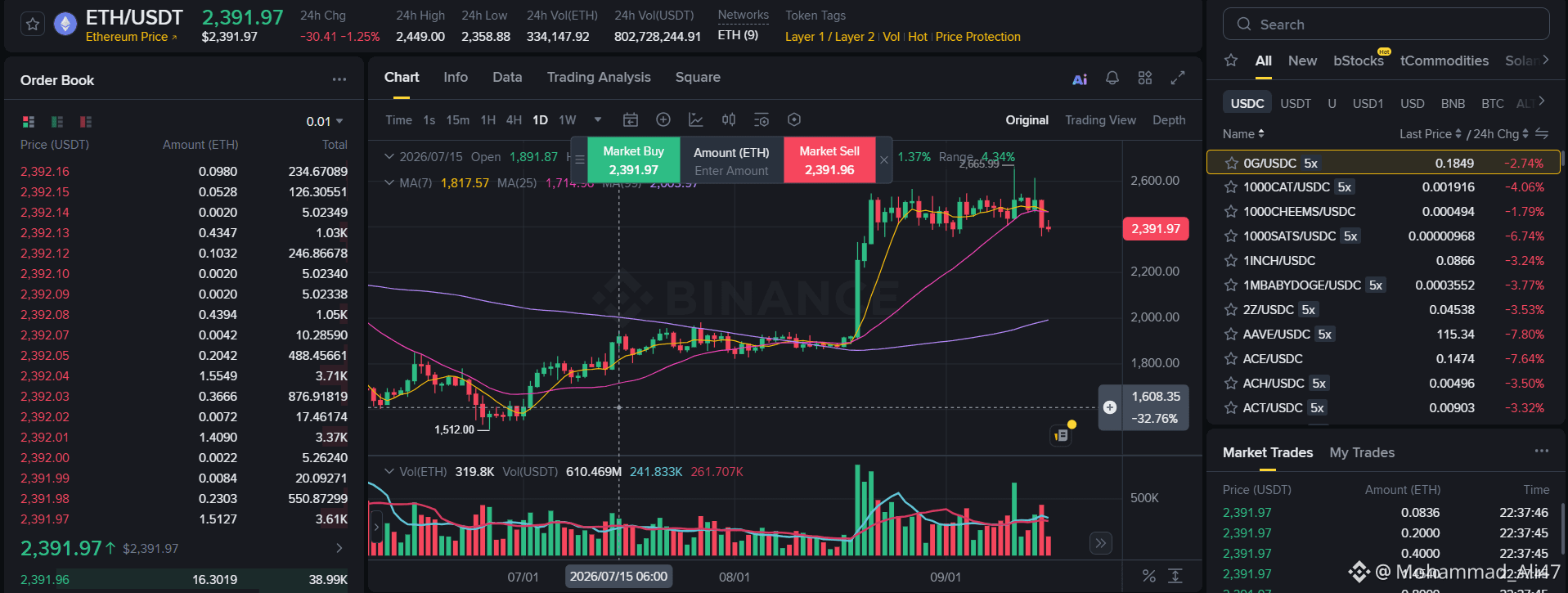Open the AI assistant icon above the chart
The image size is (1568, 593).
1080,79
